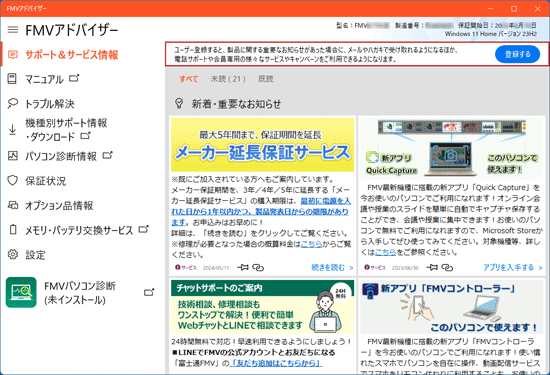Screen dimensions: 550x375
Task: Click the 設定 gear icon
Action: point(13,254)
